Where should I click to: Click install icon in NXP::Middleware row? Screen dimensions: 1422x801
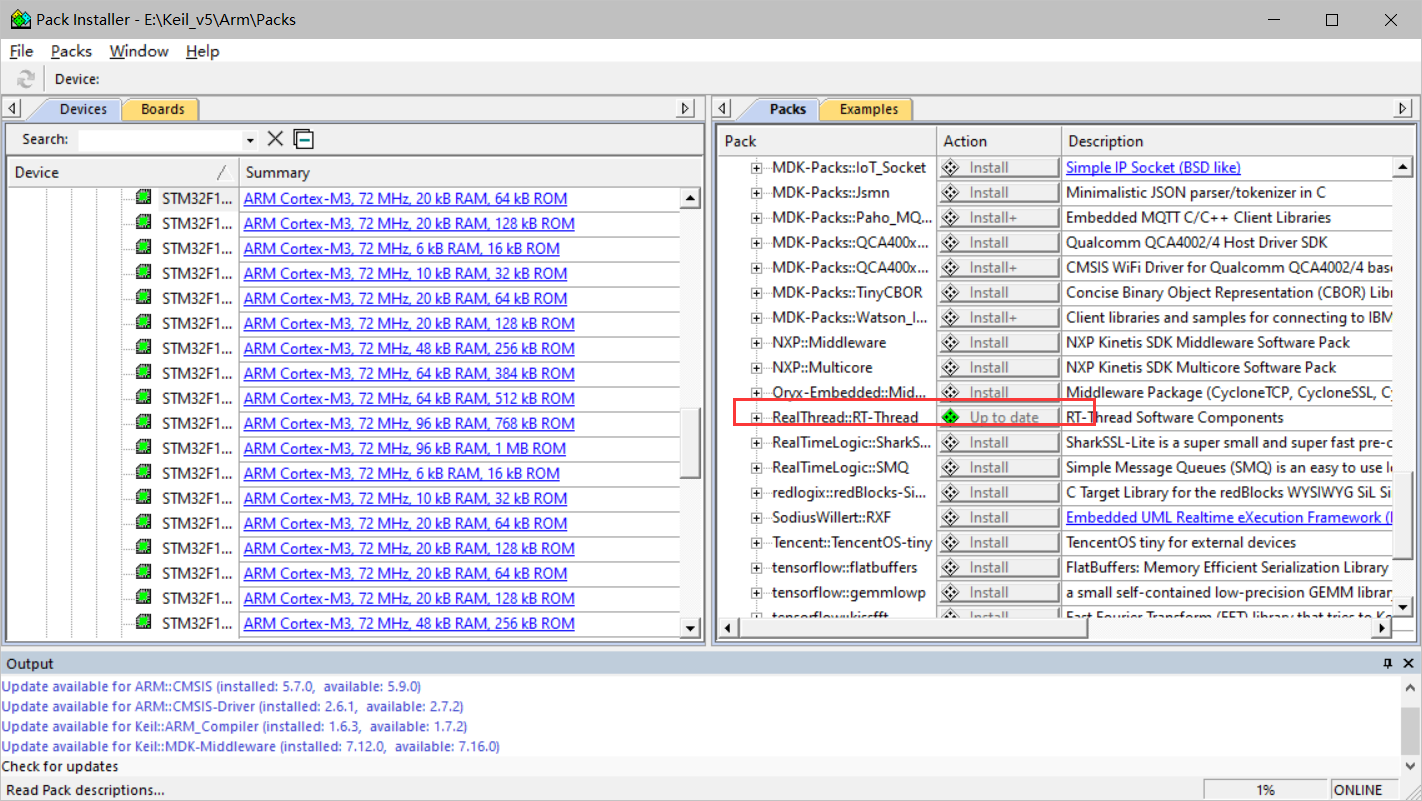pyautogui.click(x=951, y=342)
